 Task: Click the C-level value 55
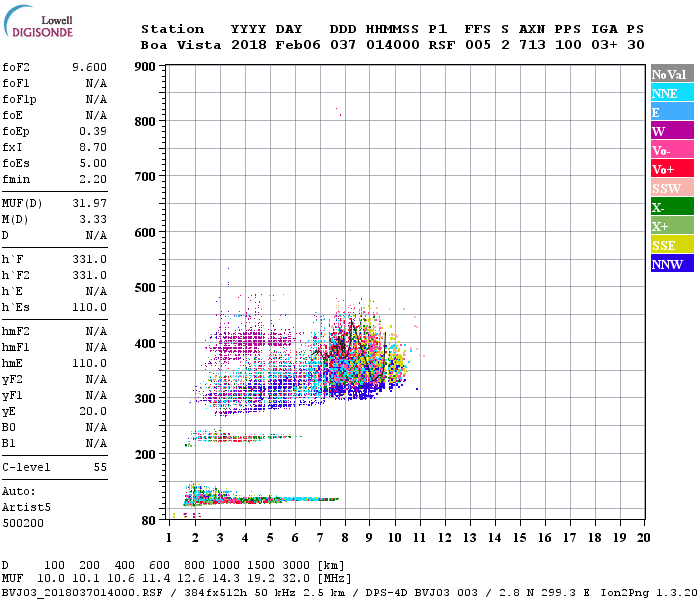pyautogui.click(x=100, y=467)
